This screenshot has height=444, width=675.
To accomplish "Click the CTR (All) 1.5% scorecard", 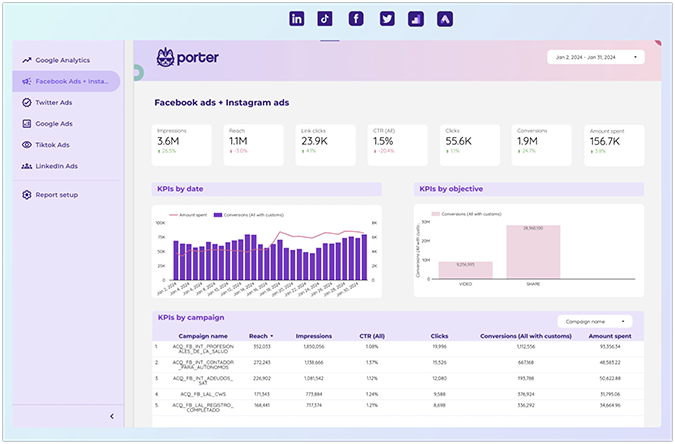I will 397,145.
